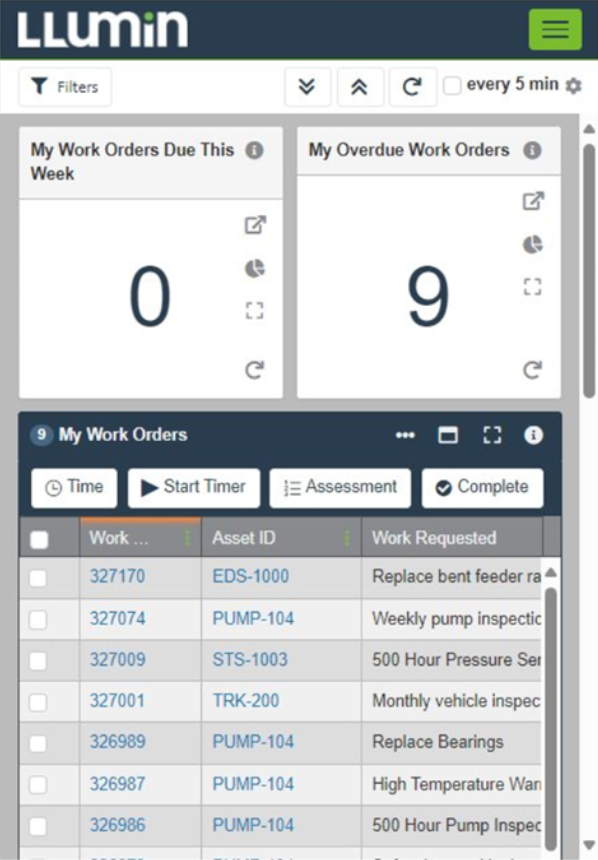The height and width of the screenshot is (860, 598).
Task: Expand Due This Week card to fullscreen
Action: pos(255,310)
